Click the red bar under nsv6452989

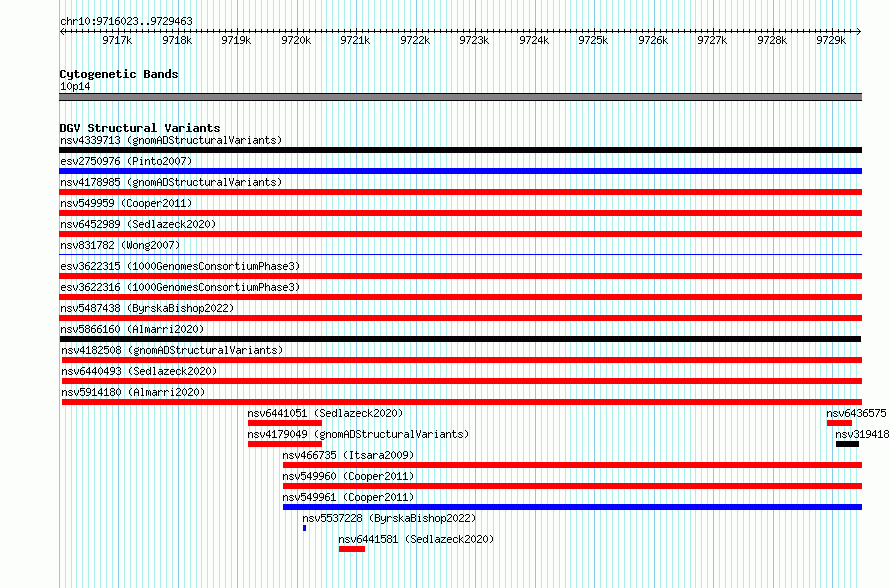pyautogui.click(x=460, y=234)
